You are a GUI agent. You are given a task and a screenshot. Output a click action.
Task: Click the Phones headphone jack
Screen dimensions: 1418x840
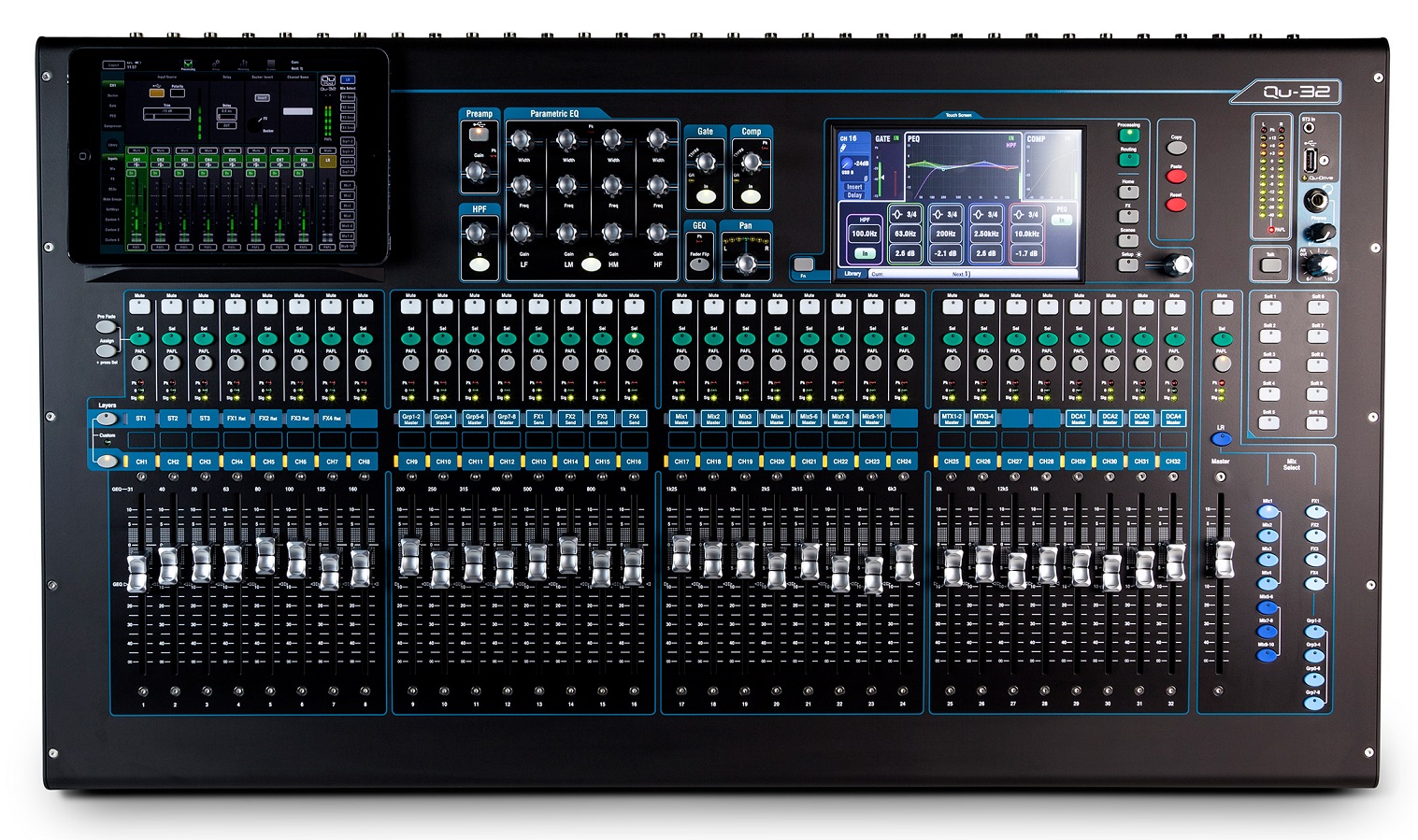pos(1318,199)
